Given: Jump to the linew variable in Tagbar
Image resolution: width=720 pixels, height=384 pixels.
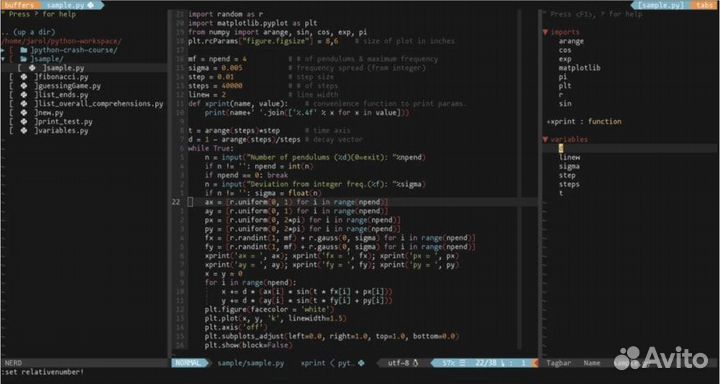Looking at the screenshot, I should click(x=569, y=158).
